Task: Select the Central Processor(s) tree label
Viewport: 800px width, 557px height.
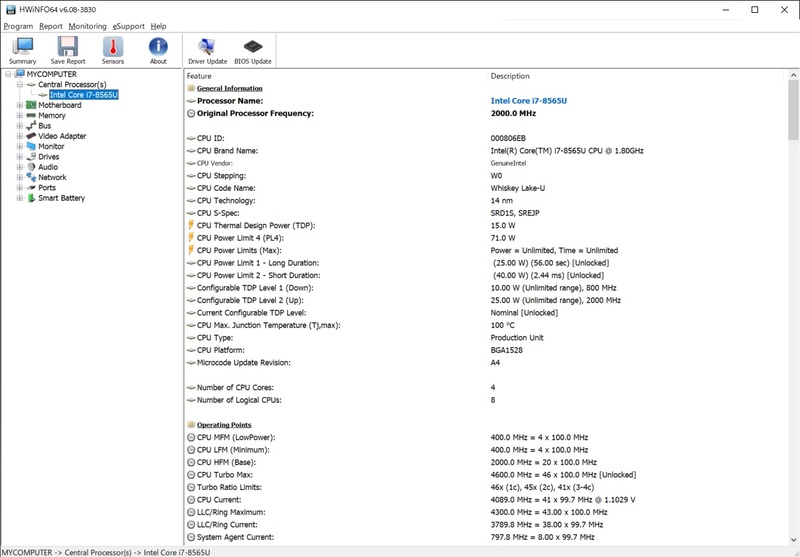Action: click(x=72, y=84)
